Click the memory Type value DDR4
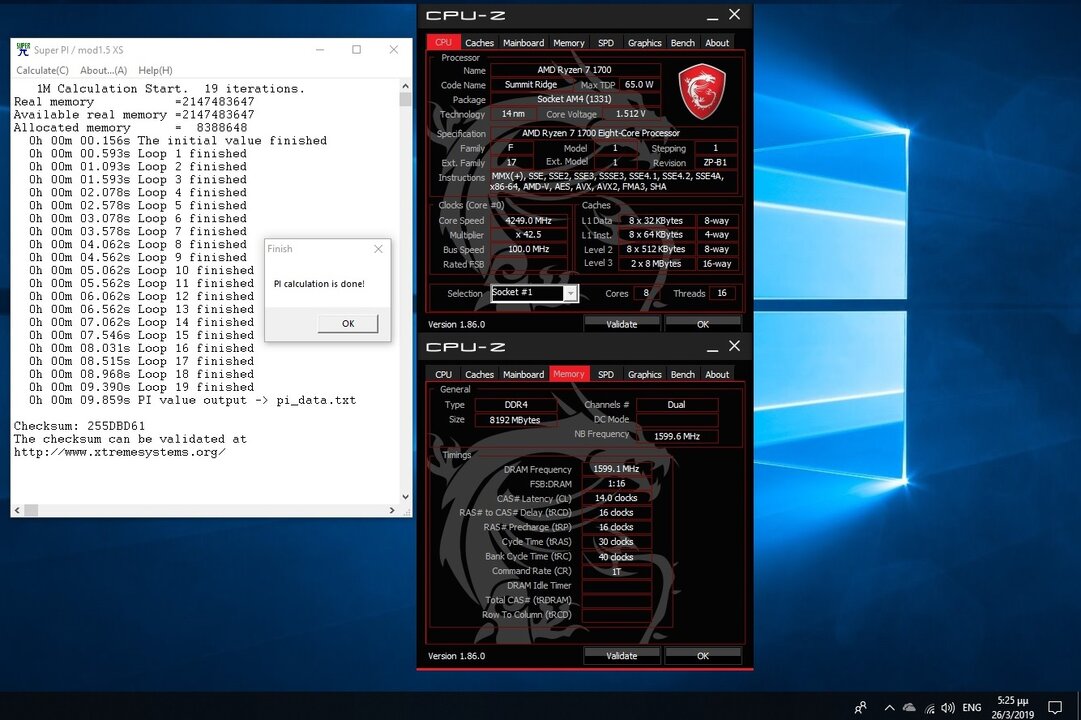The height and width of the screenshot is (720, 1081). tap(516, 405)
